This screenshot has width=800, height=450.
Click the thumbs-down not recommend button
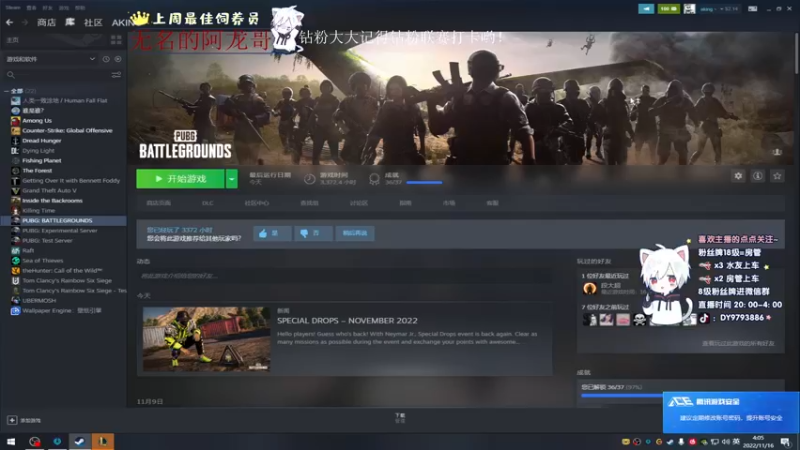point(313,233)
